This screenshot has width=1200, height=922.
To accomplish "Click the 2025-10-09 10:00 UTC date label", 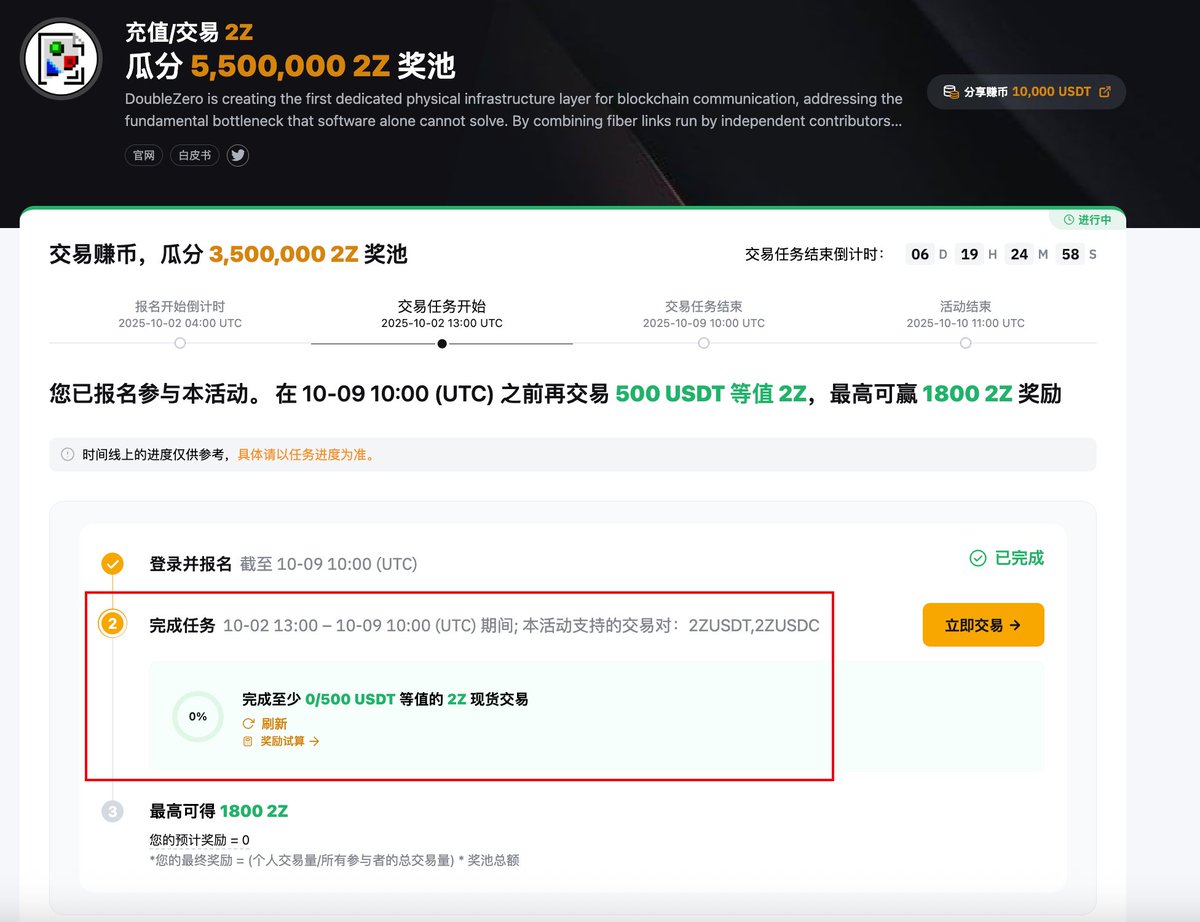I will click(704, 323).
